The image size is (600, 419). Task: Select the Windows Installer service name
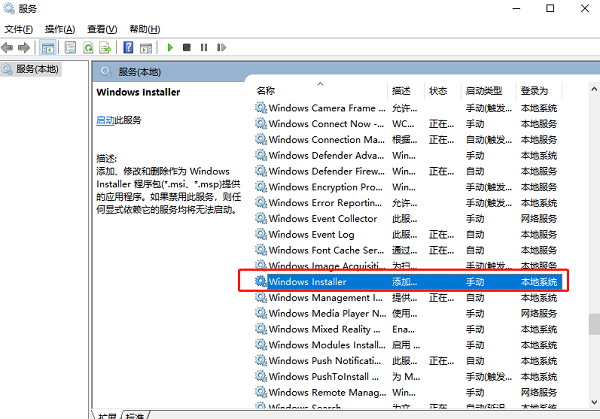(307, 282)
